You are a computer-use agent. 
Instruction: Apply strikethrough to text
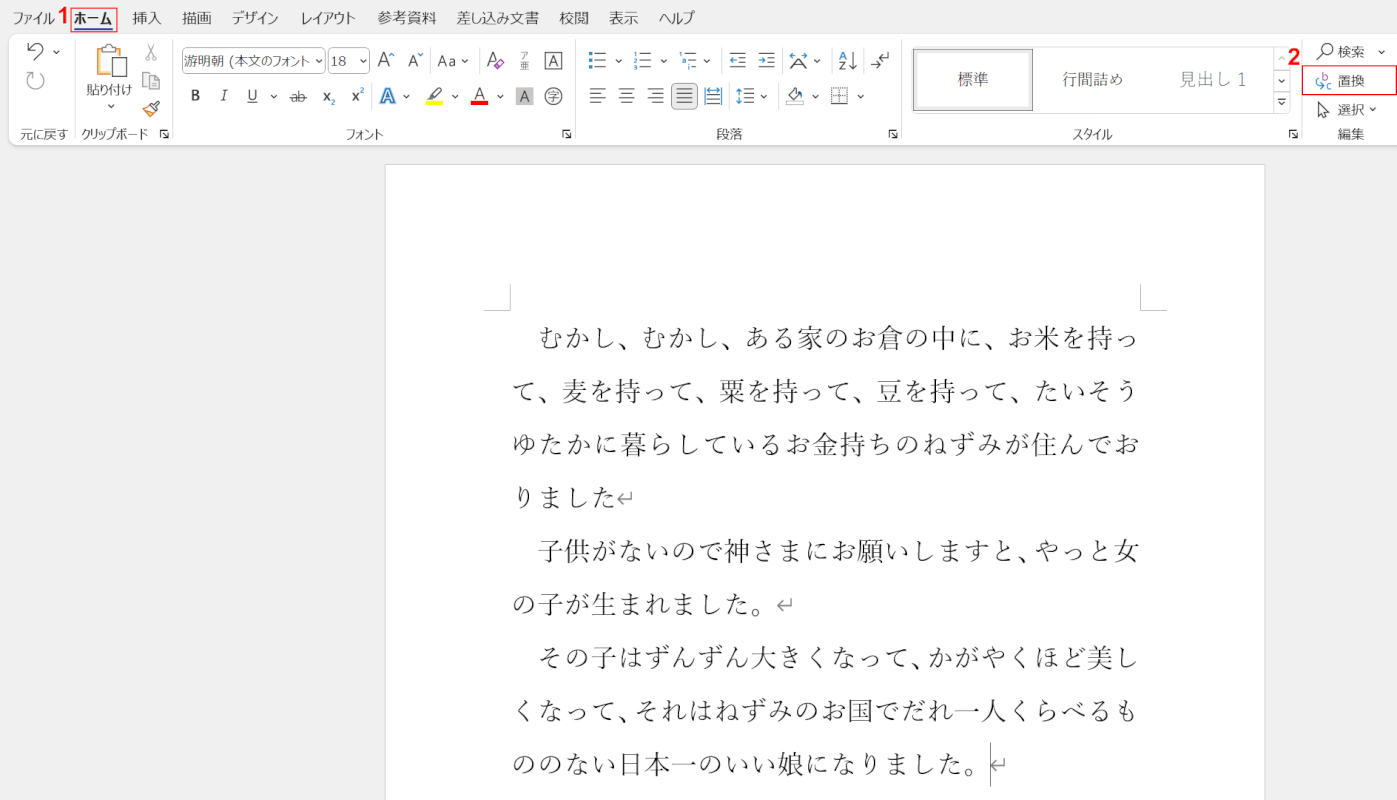[298, 96]
